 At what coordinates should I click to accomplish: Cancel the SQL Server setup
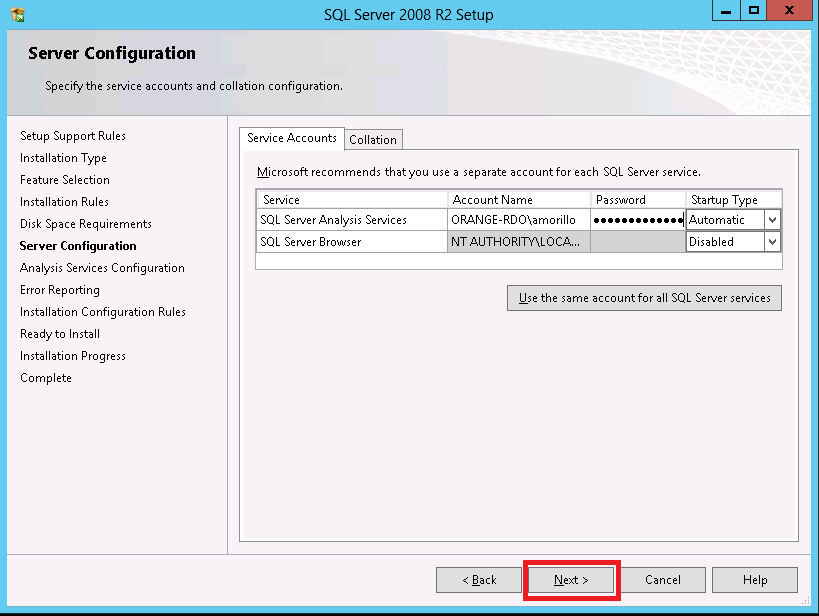662,580
